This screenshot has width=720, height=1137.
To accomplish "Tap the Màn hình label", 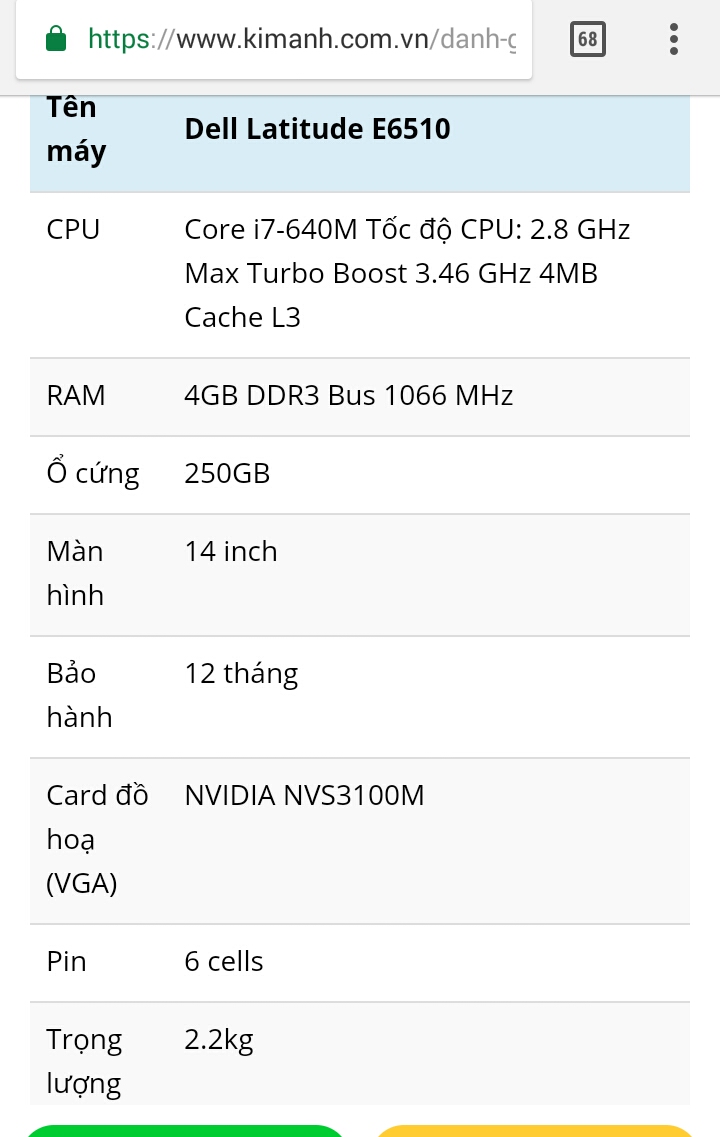I will click(x=75, y=573).
